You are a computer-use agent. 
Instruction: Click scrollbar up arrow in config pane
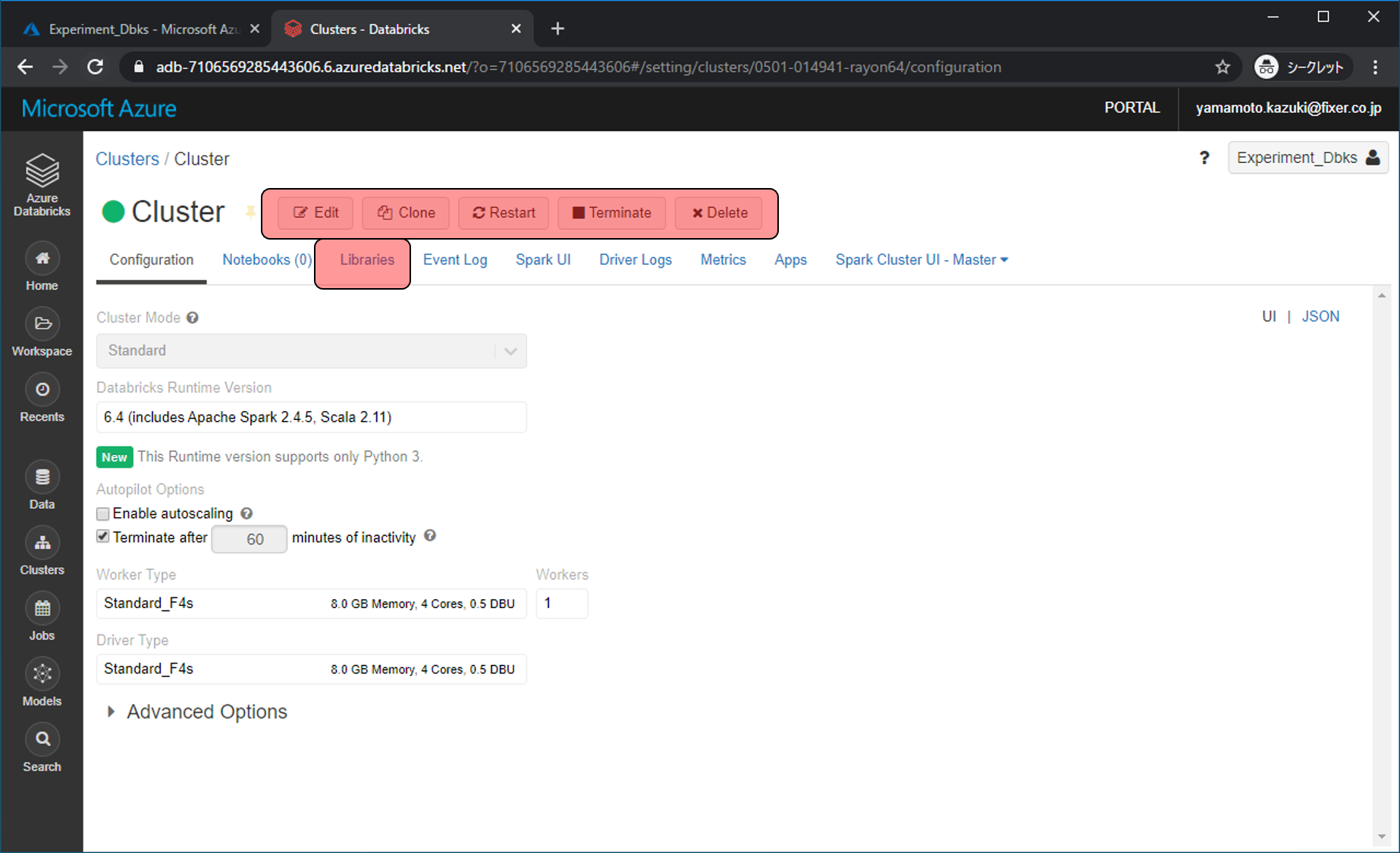pos(1382,296)
